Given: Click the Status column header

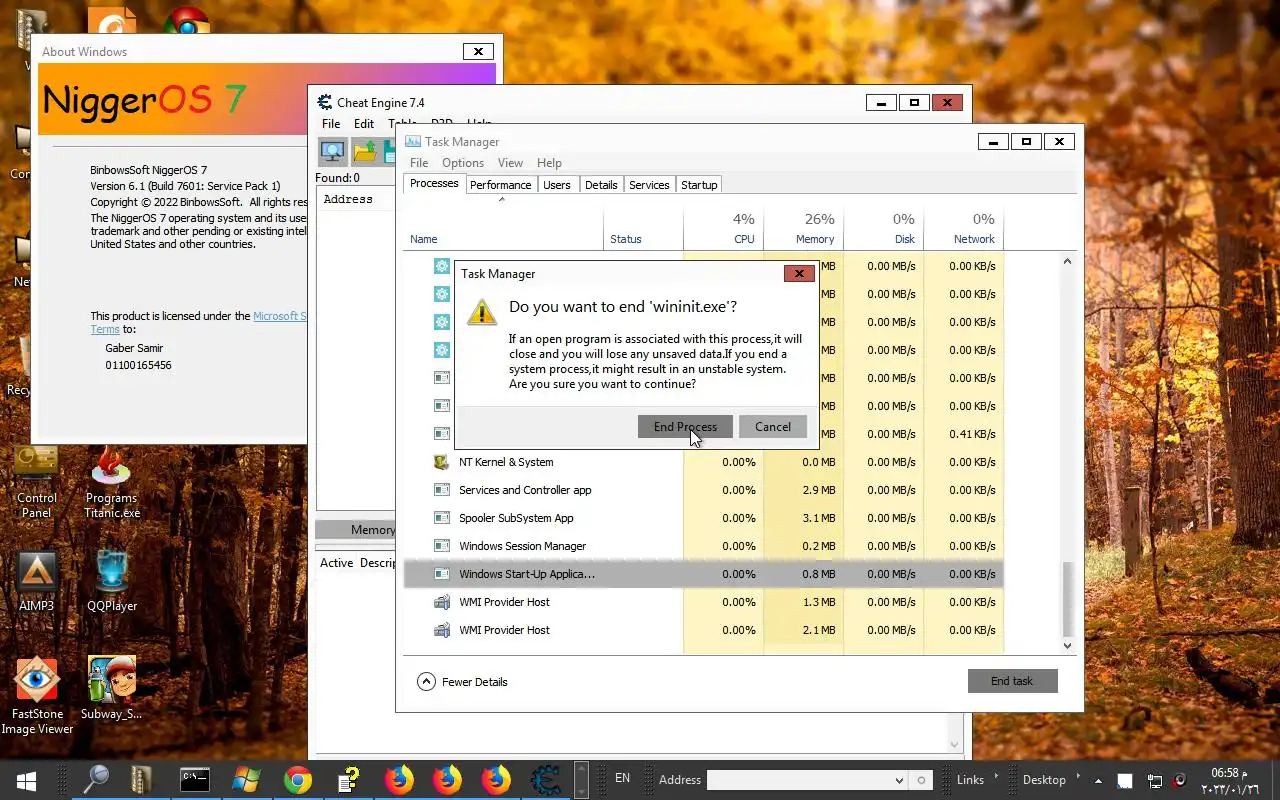Looking at the screenshot, I should (x=643, y=229).
